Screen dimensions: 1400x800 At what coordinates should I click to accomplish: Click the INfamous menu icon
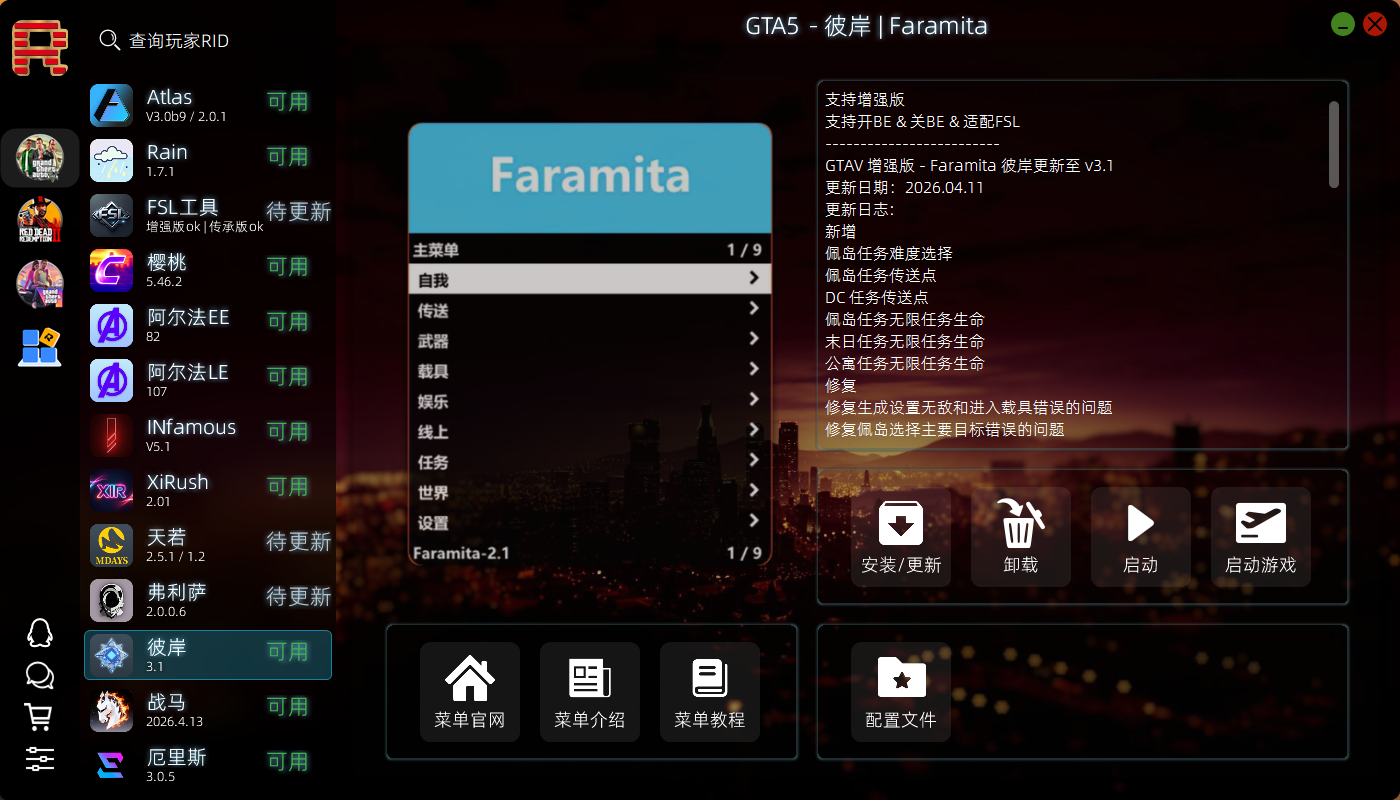(x=111, y=435)
